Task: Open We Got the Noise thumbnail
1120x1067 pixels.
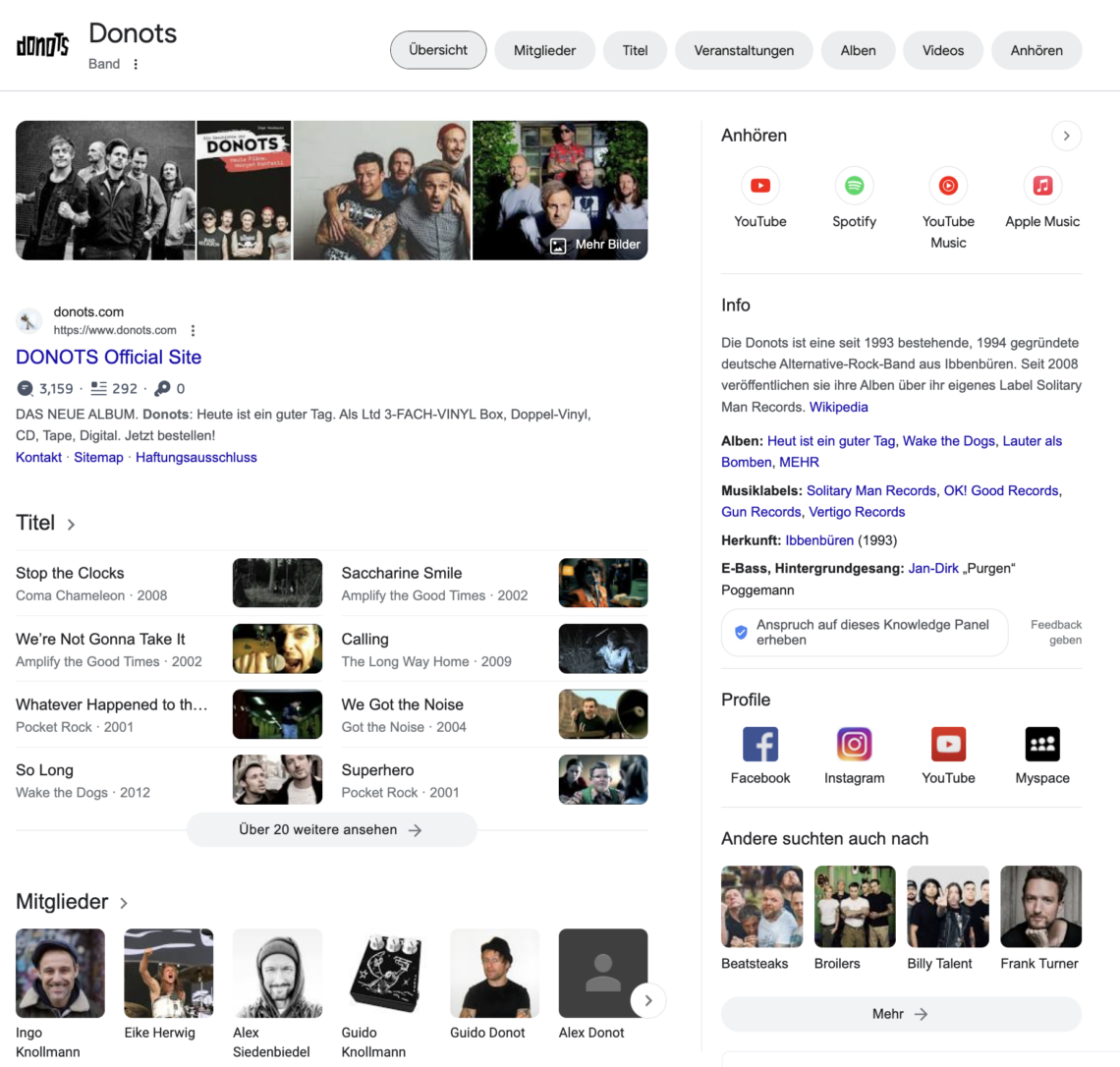Action: tap(603, 714)
